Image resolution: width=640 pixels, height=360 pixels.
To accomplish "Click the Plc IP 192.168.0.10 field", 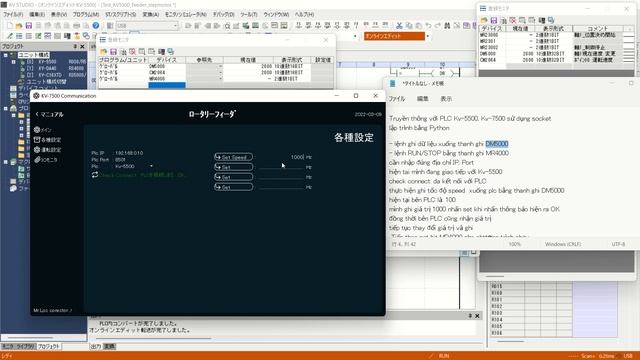I will click(129, 153).
